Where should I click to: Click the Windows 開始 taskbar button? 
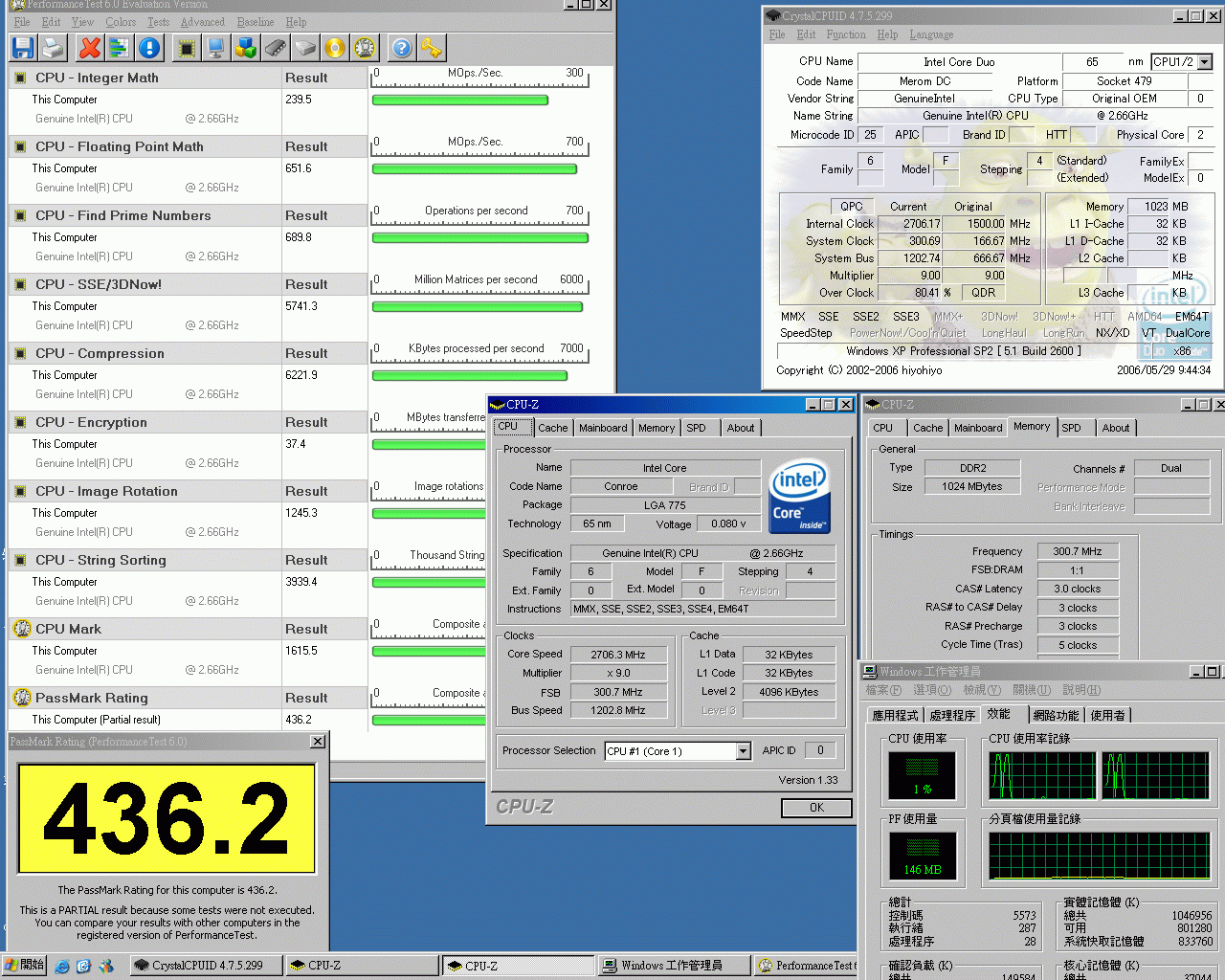pos(23,966)
